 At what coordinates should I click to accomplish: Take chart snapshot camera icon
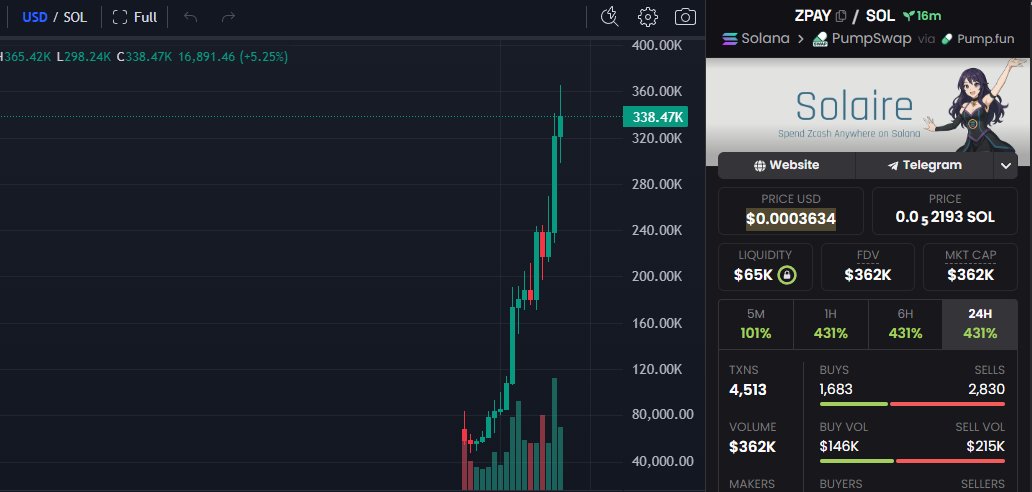click(685, 17)
